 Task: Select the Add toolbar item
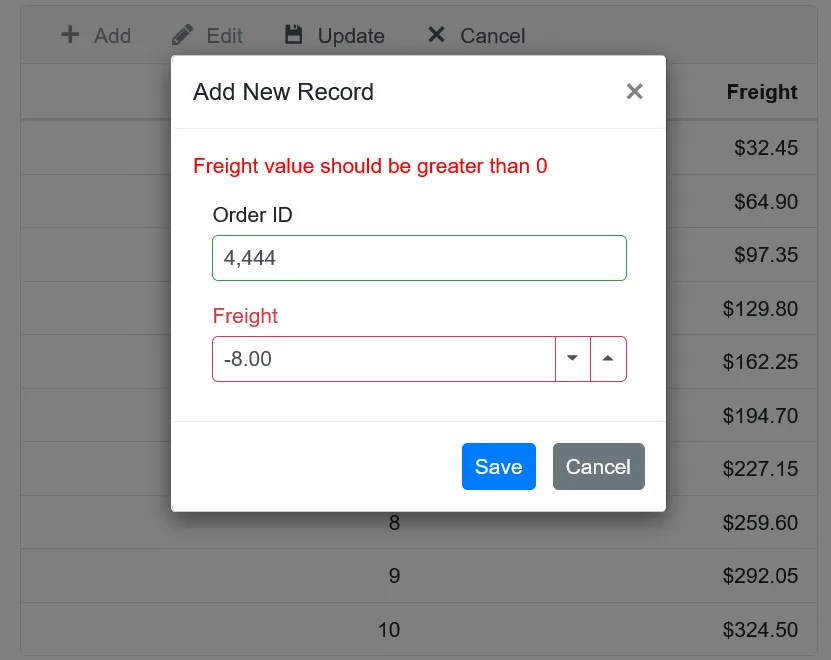click(x=98, y=35)
